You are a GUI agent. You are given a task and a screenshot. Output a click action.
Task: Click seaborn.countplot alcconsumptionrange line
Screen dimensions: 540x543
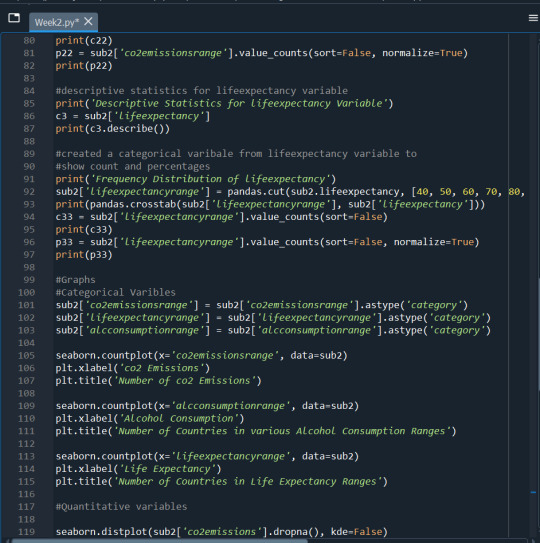(207, 406)
